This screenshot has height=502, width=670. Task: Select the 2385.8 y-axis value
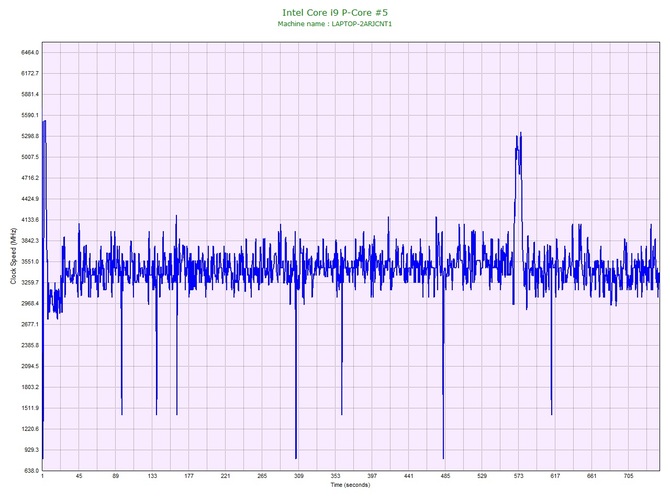tap(30, 346)
